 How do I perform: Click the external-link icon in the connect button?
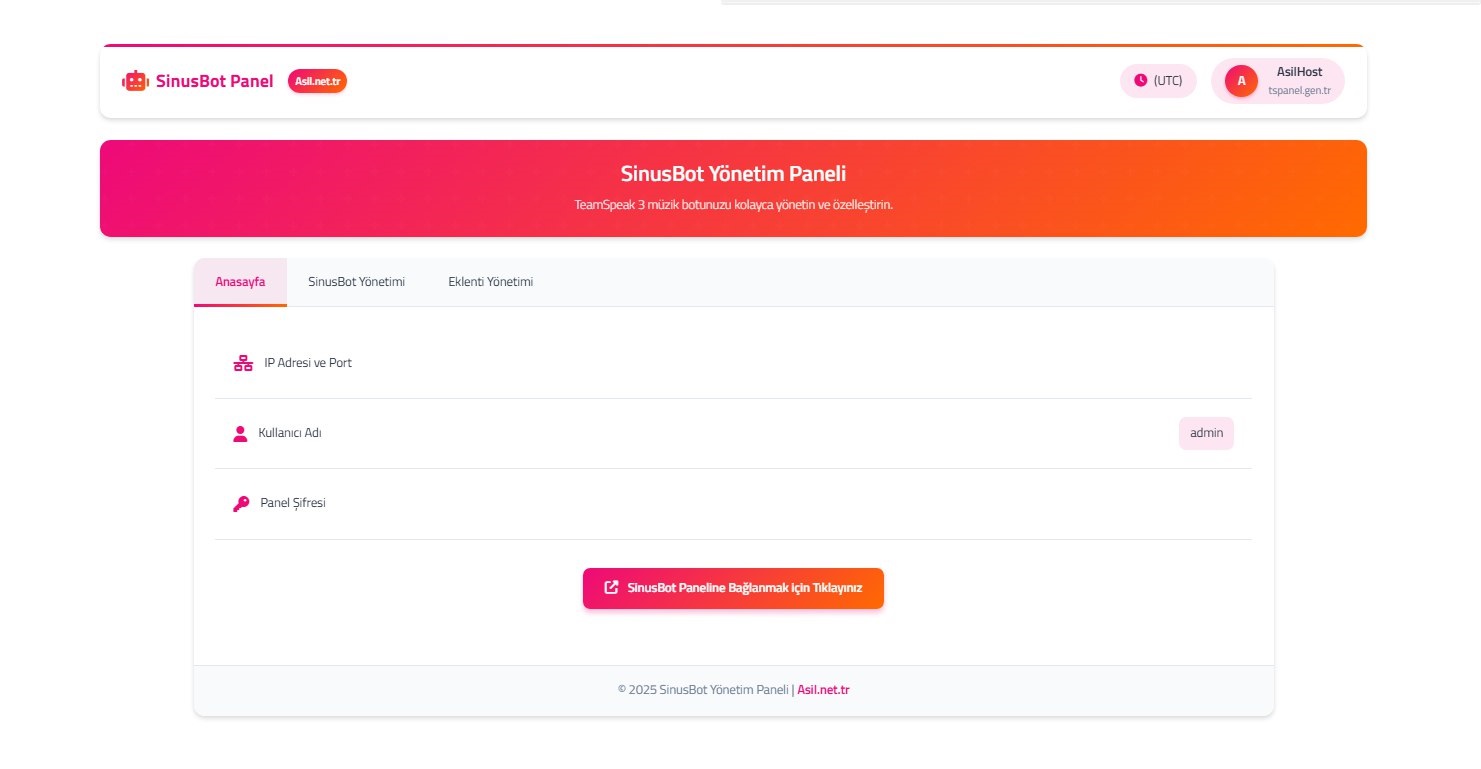pyautogui.click(x=611, y=588)
